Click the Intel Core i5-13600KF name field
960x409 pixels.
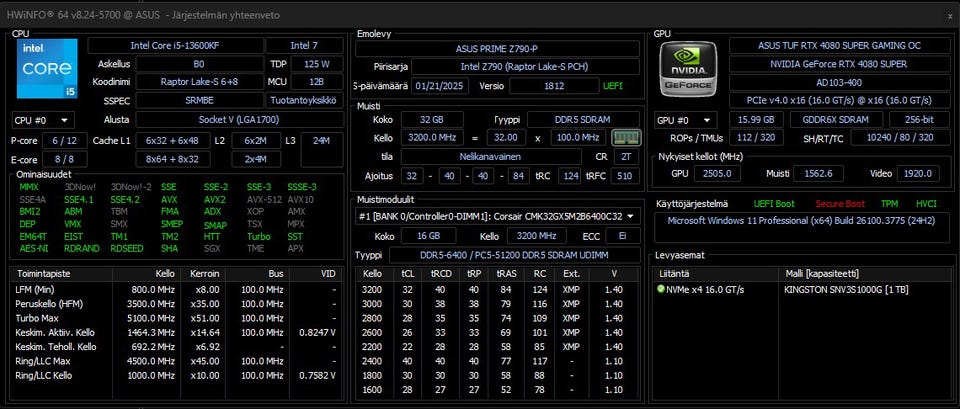(171, 45)
